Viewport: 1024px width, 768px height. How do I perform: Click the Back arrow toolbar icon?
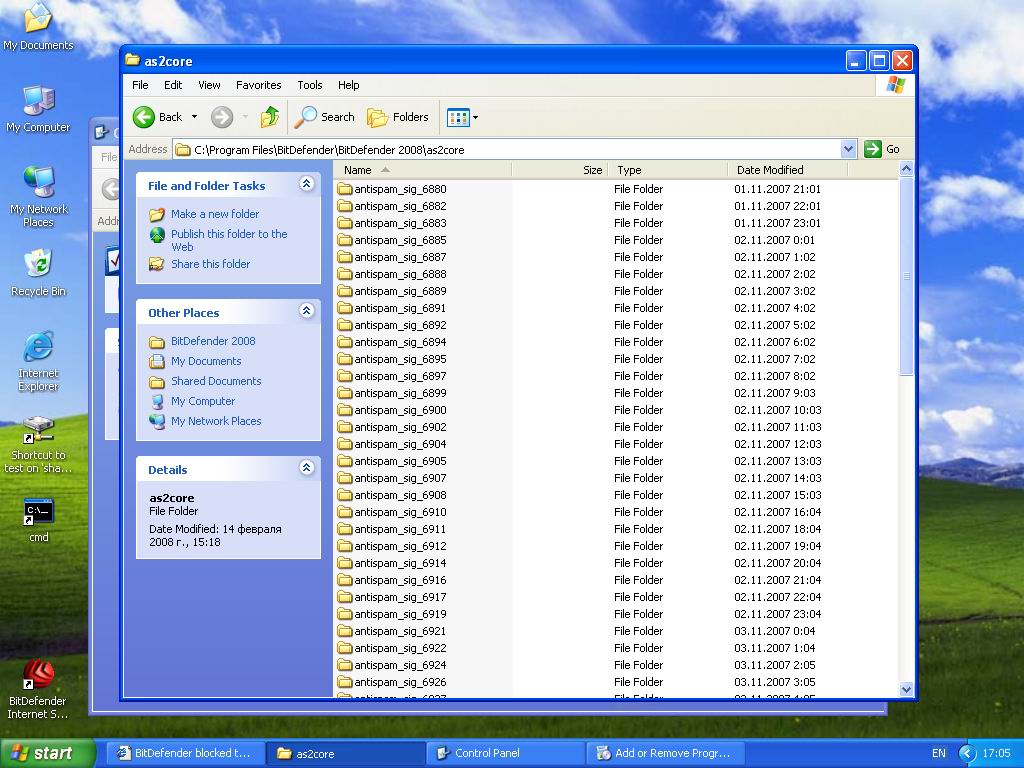click(x=145, y=117)
